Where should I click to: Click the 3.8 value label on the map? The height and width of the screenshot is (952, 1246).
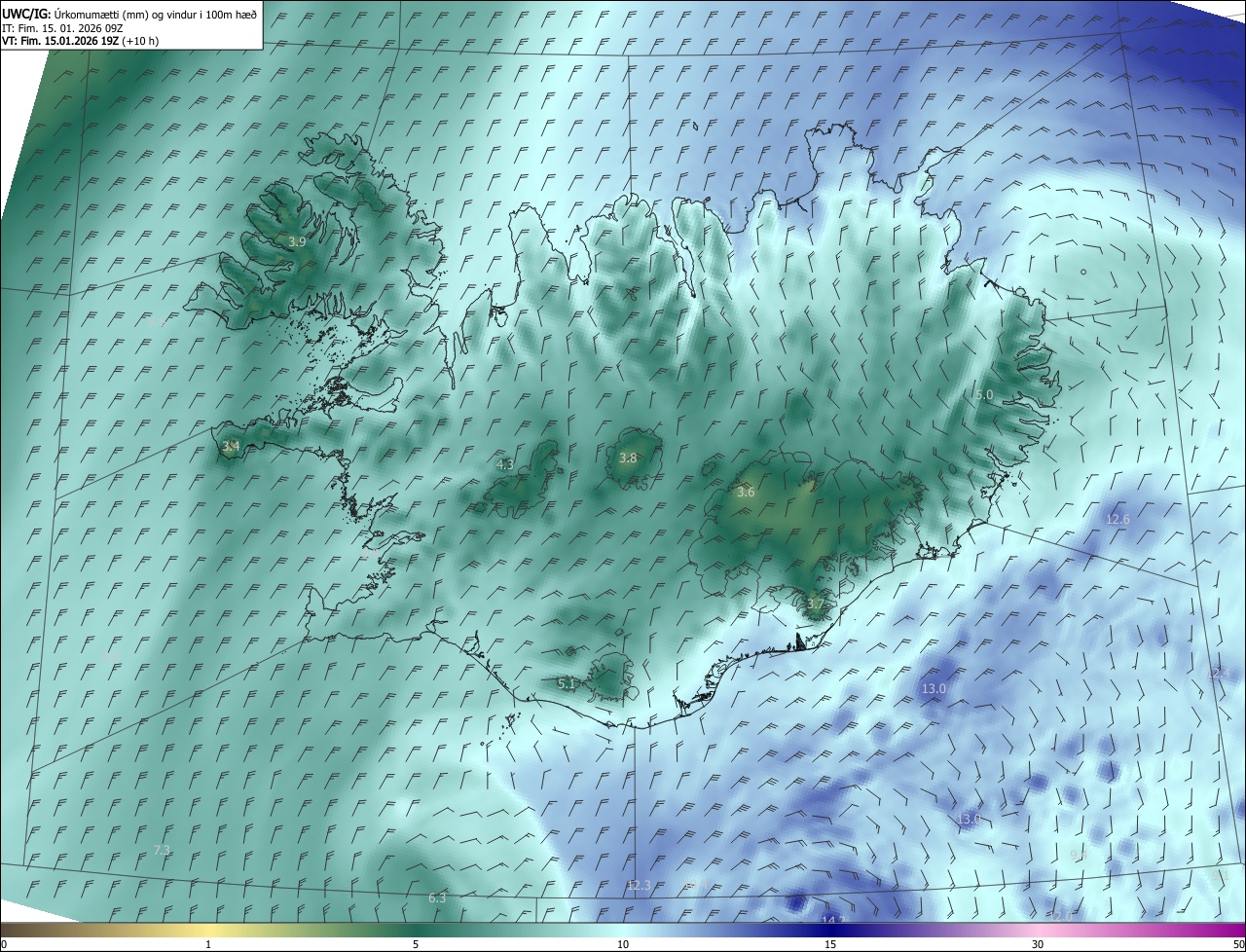pos(628,458)
